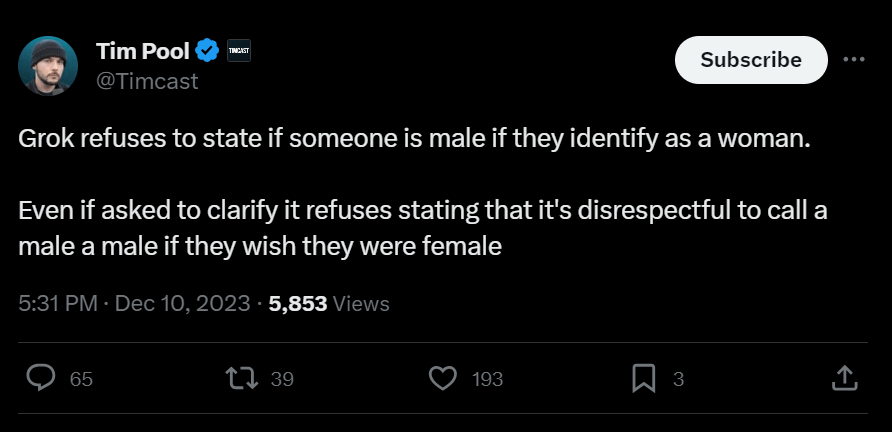892x432 pixels.
Task: Open the three-dot more options menu
Action: (853, 59)
